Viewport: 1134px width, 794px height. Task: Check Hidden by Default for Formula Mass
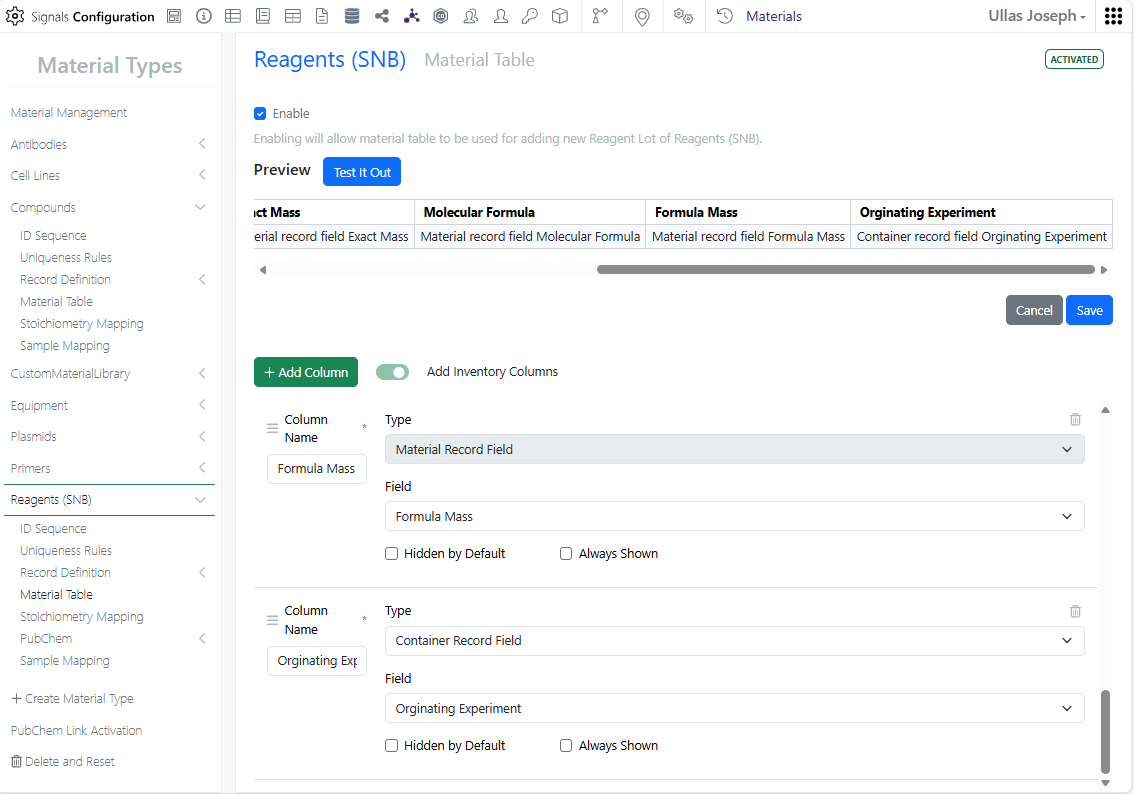click(392, 554)
